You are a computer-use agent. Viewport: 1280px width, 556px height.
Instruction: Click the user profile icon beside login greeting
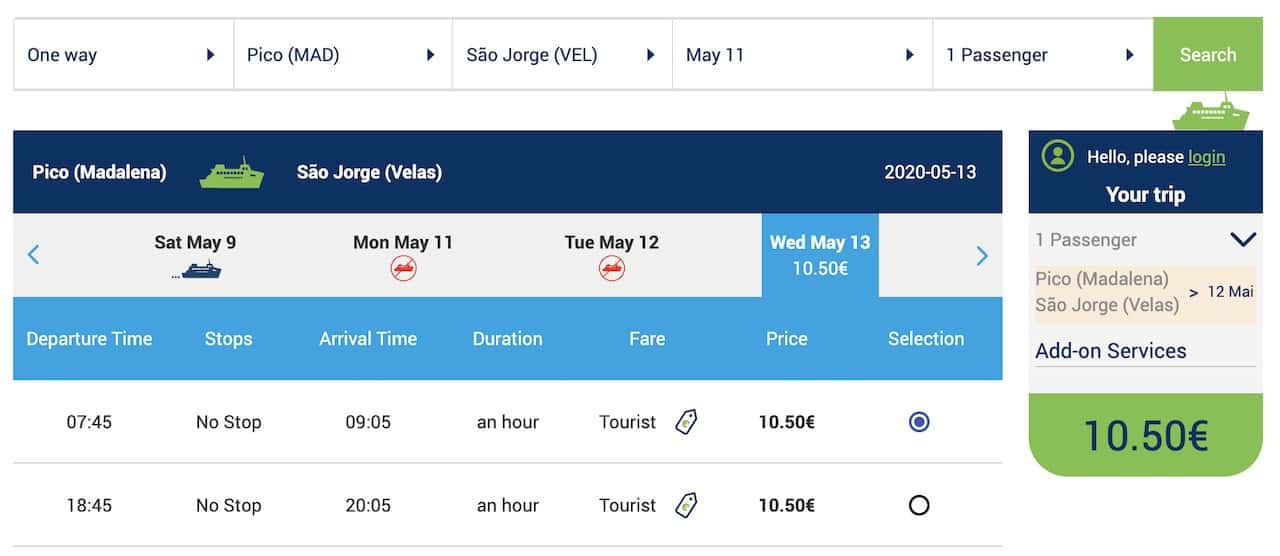1058,156
